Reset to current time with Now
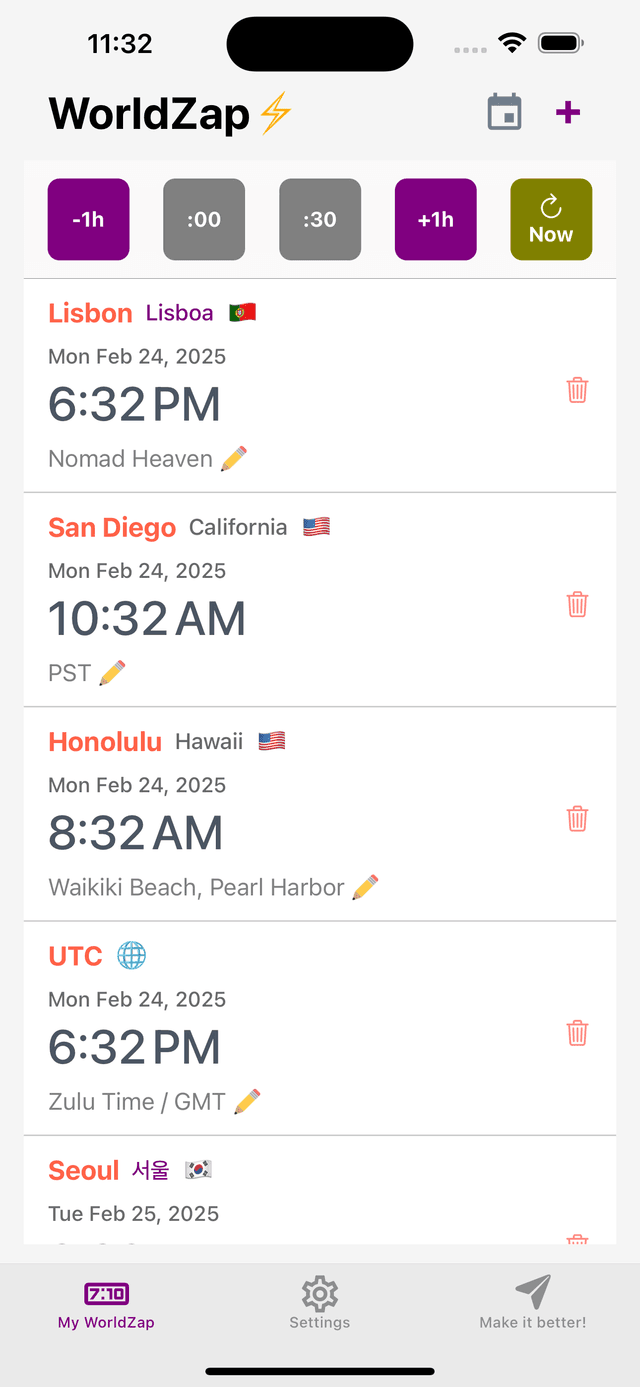This screenshot has height=1387, width=640. click(551, 219)
